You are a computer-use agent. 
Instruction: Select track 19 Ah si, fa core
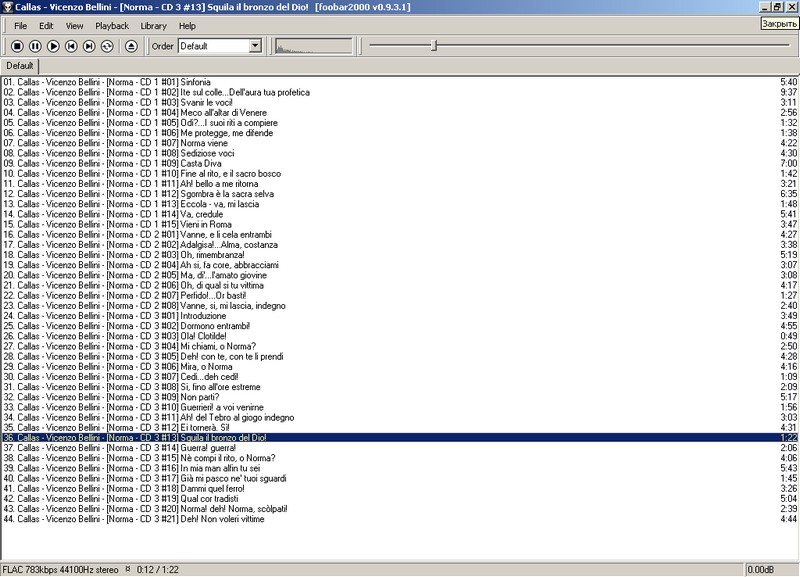pos(399,265)
